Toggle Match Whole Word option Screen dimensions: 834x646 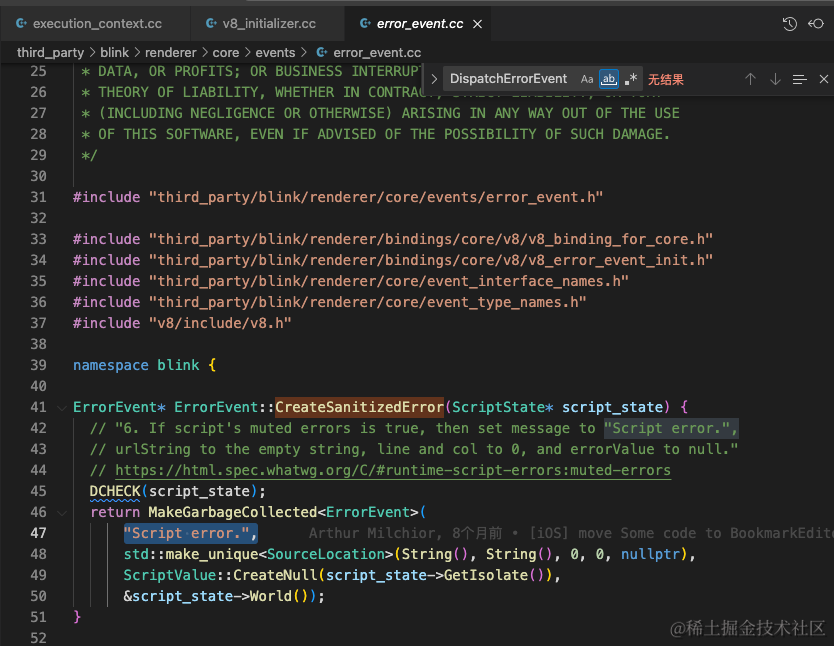pos(608,79)
